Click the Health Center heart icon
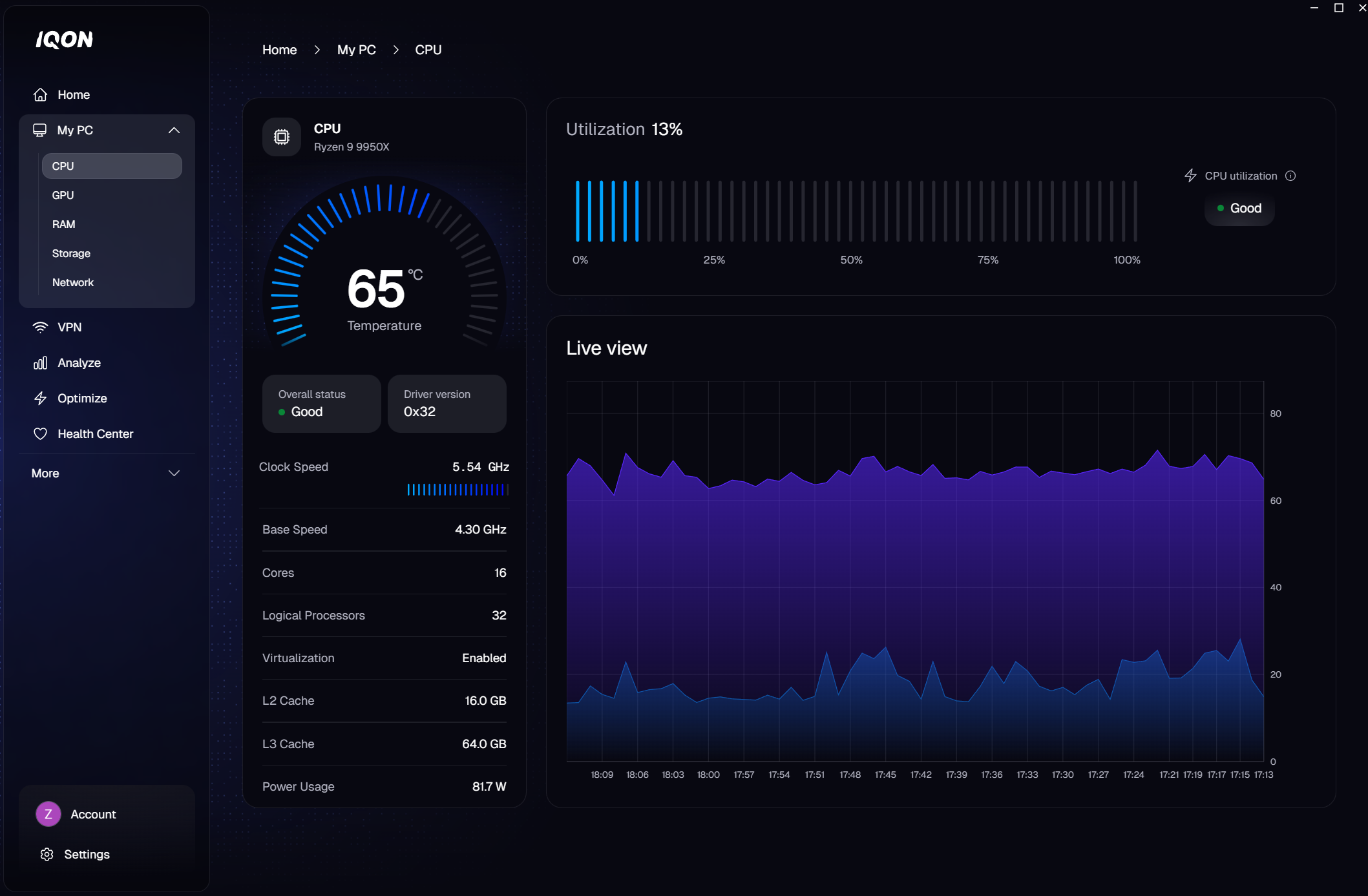Screen dimensions: 1368x896 pyautogui.click(x=40, y=434)
